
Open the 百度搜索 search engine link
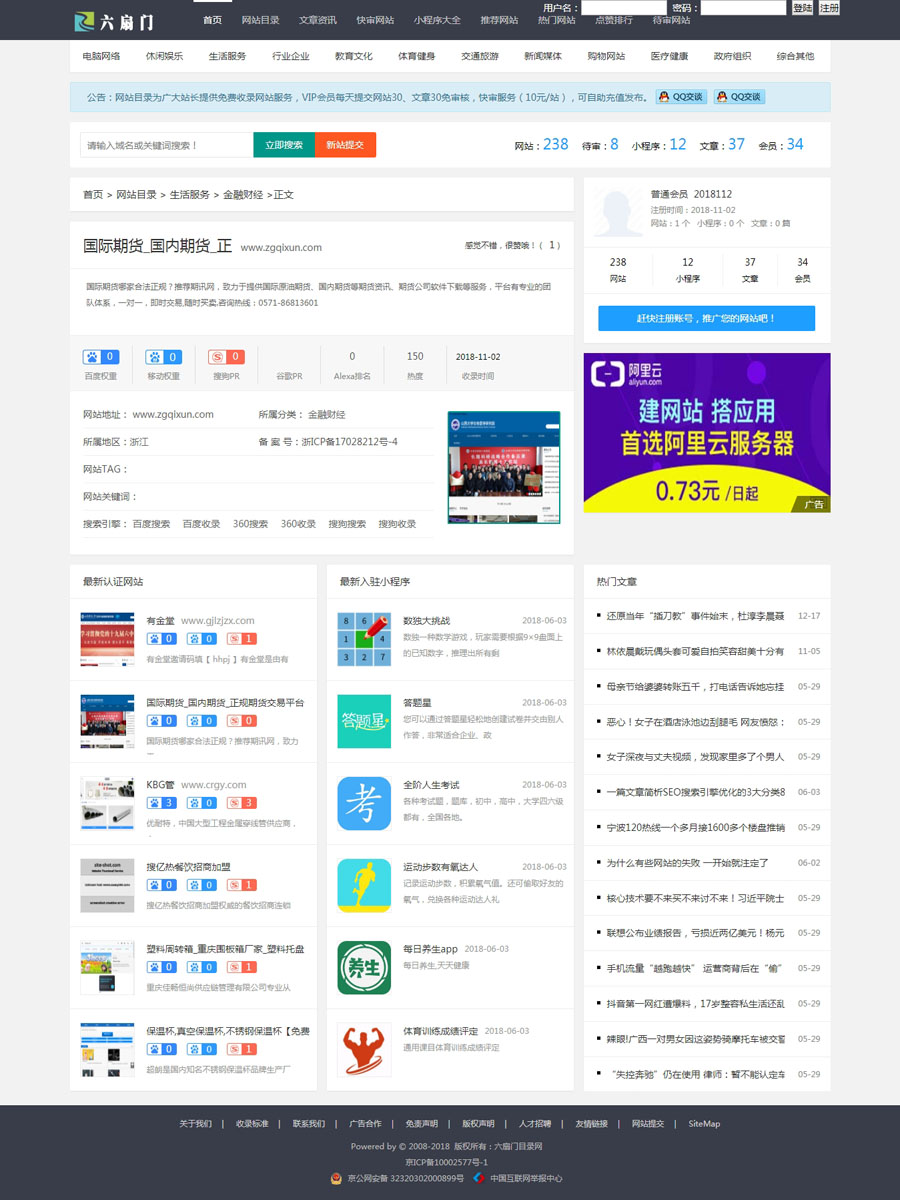point(151,524)
